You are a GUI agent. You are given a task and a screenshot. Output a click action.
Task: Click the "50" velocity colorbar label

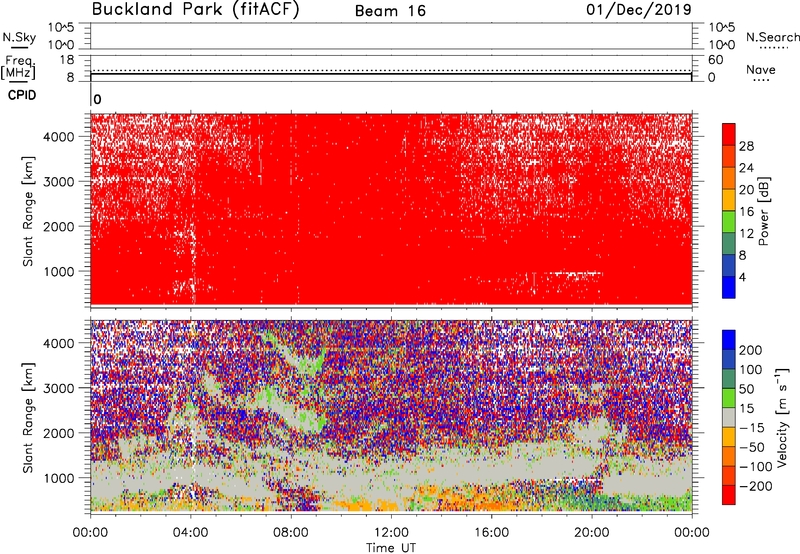pyautogui.click(x=746, y=389)
